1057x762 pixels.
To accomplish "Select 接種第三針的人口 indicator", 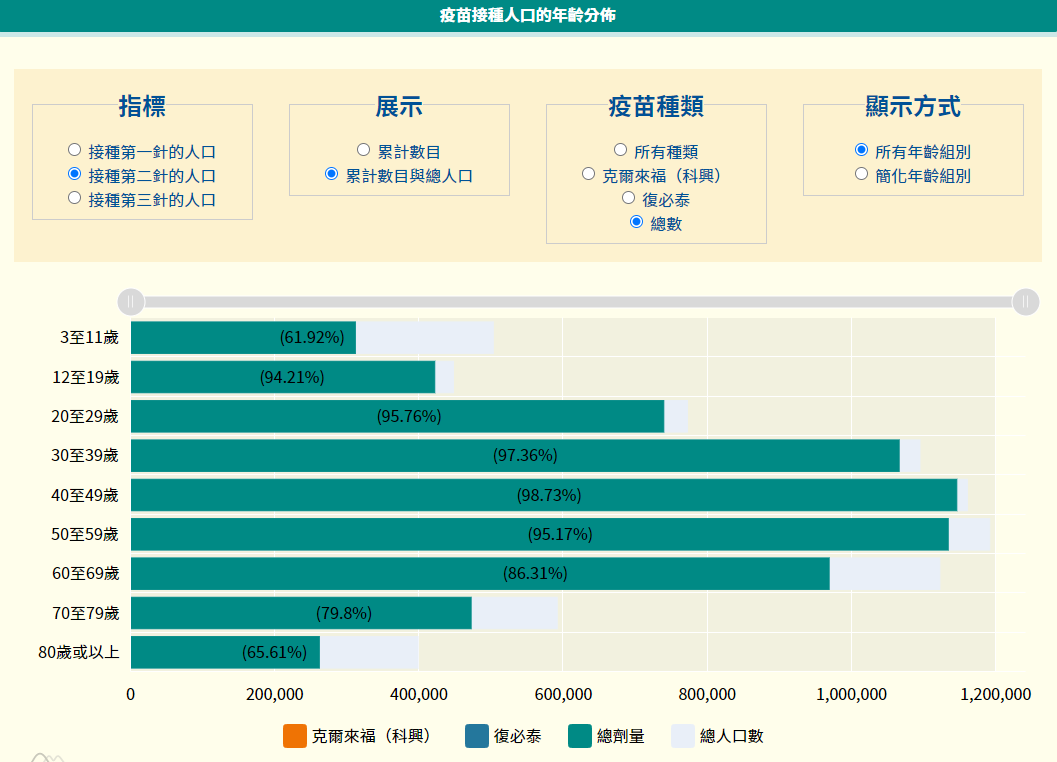I will point(74,197).
